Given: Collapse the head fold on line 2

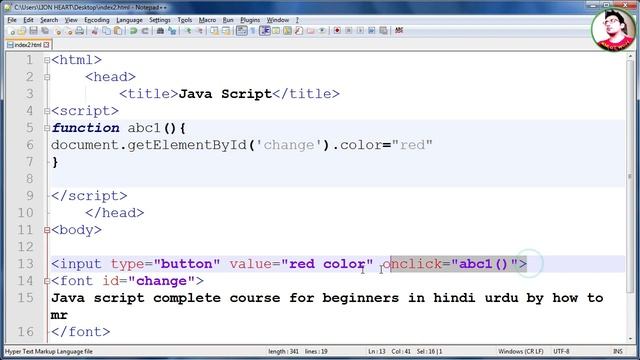Looking at the screenshot, I should point(47,77).
